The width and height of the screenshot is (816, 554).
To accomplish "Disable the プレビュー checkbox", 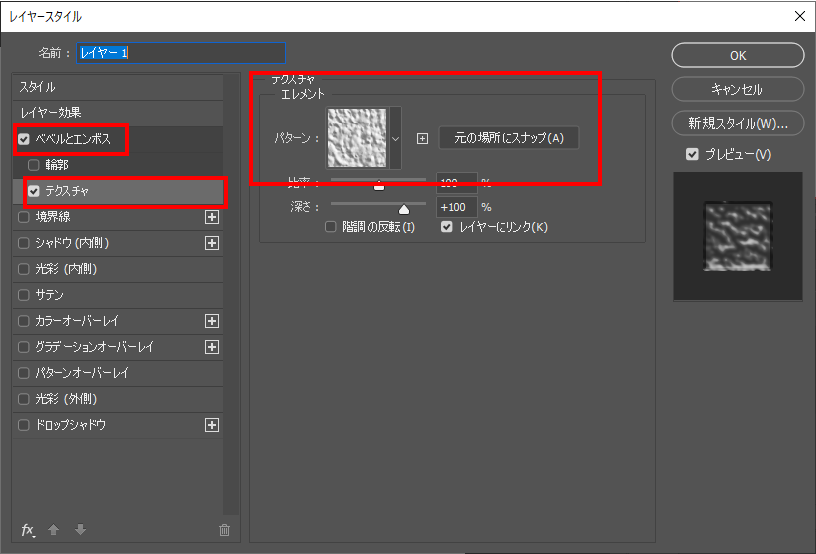I will [x=692, y=155].
